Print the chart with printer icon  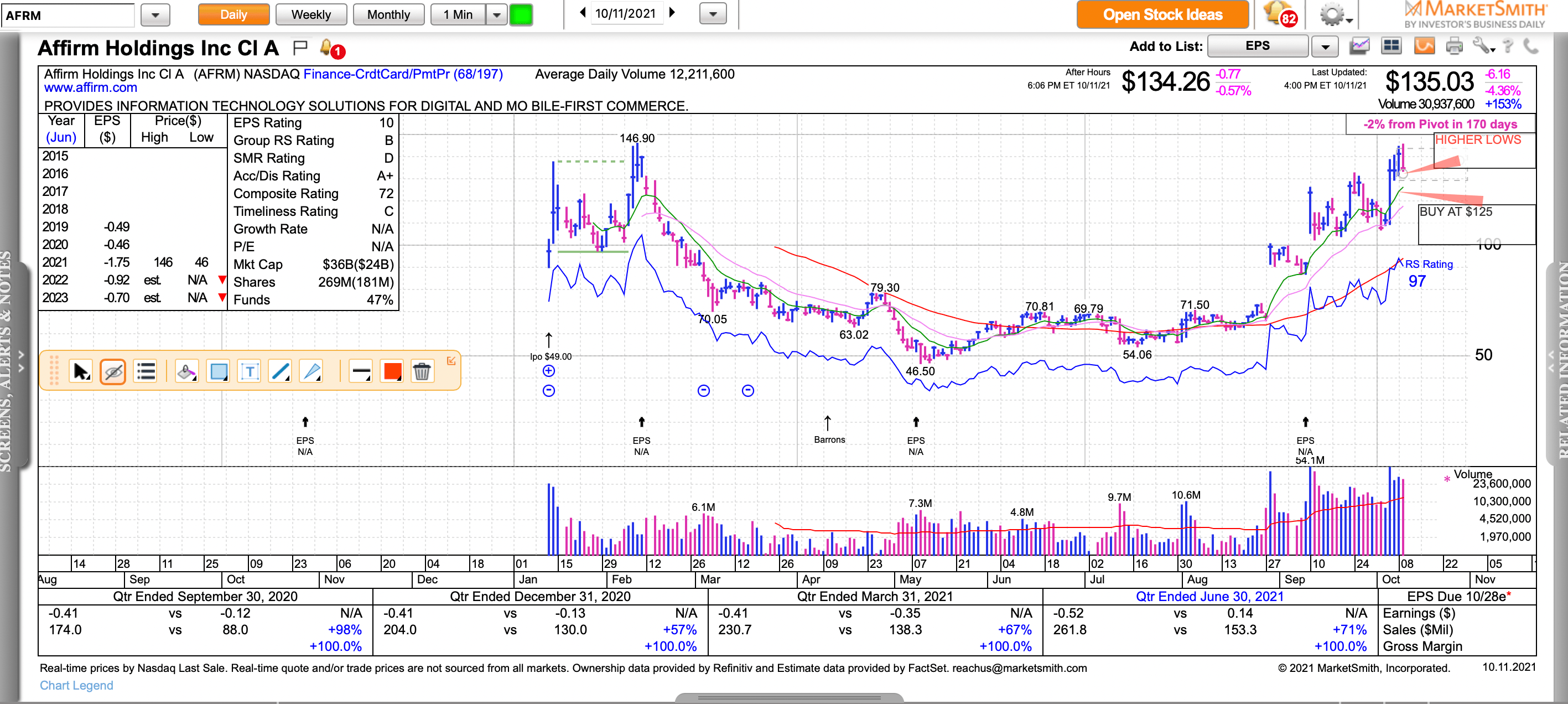tap(1454, 46)
